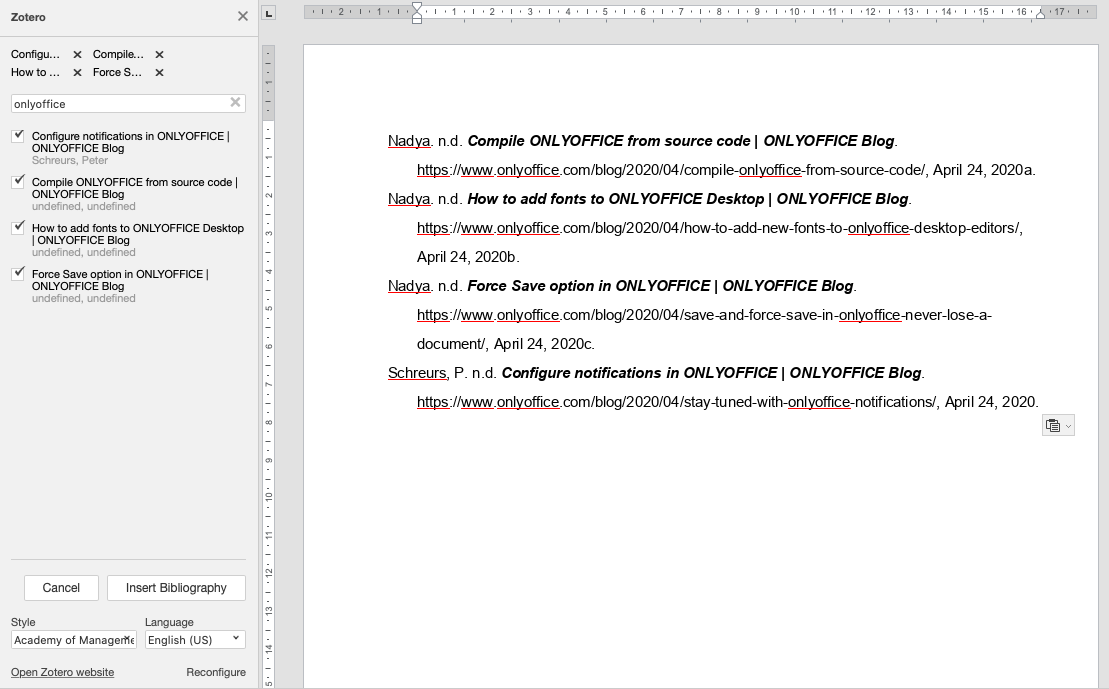Click the 'Configu...' tag label

(35, 54)
